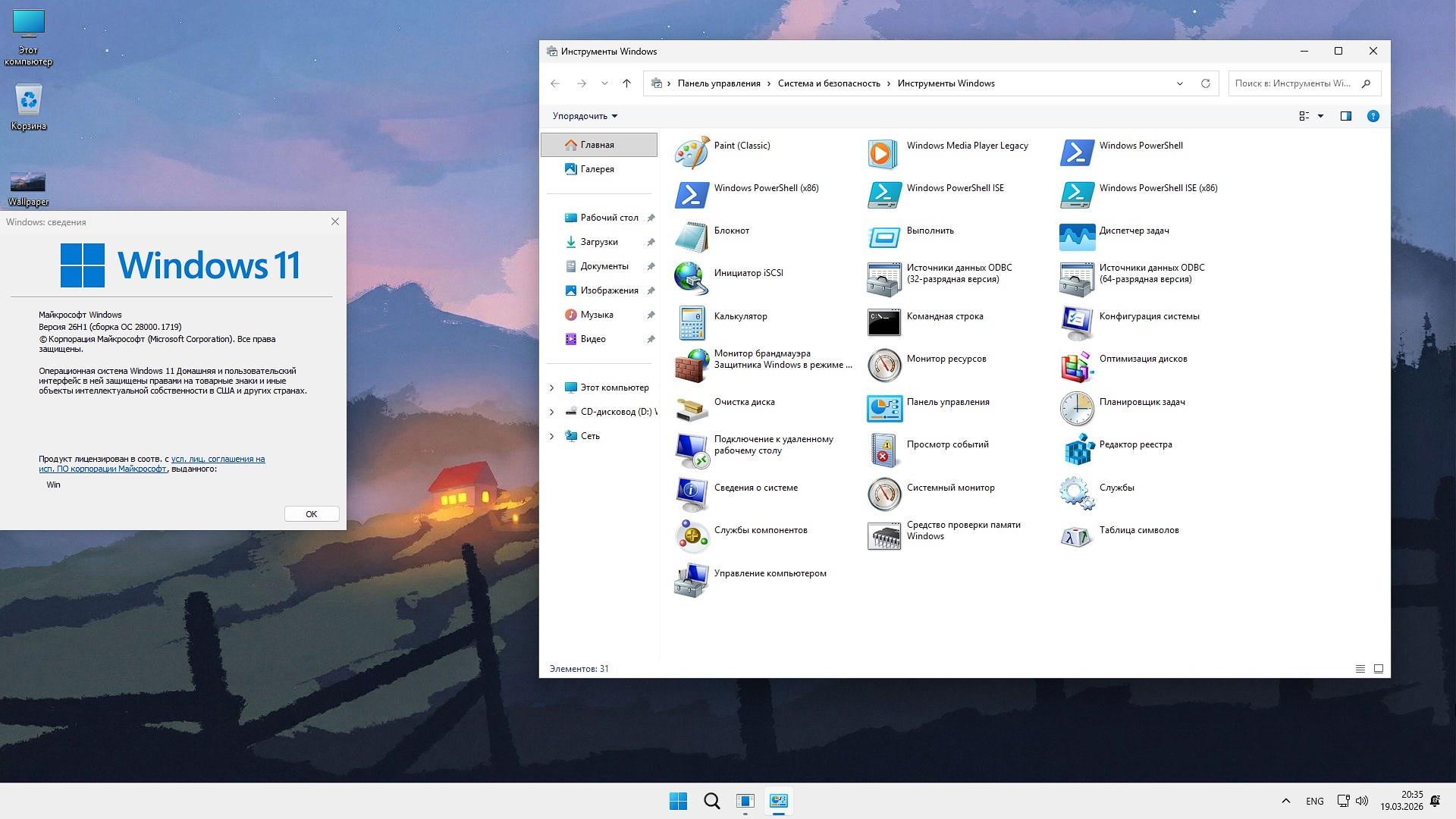Viewport: 1456px width, 819px height.
Task: Expand Этот компьютер in the sidebar
Action: (x=552, y=387)
